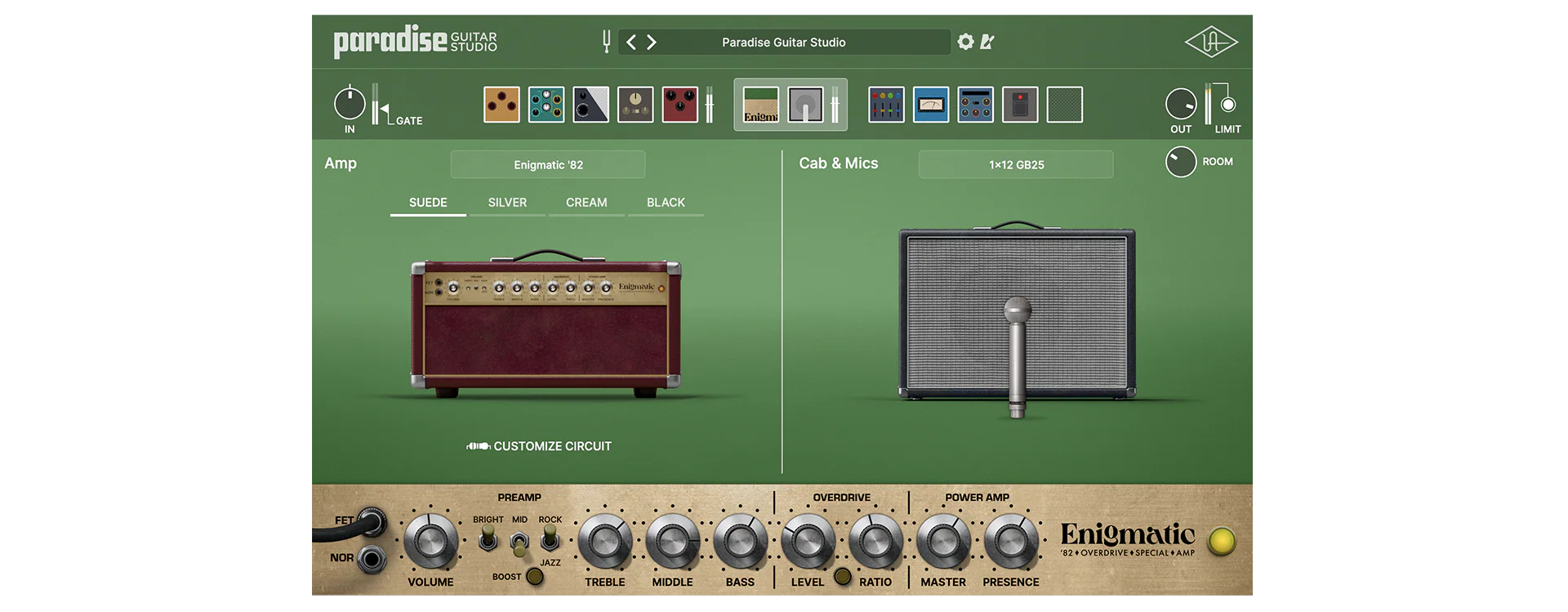This screenshot has width=1568, height=612.
Task: Open the blue multi-knob rack effect
Action: click(975, 105)
